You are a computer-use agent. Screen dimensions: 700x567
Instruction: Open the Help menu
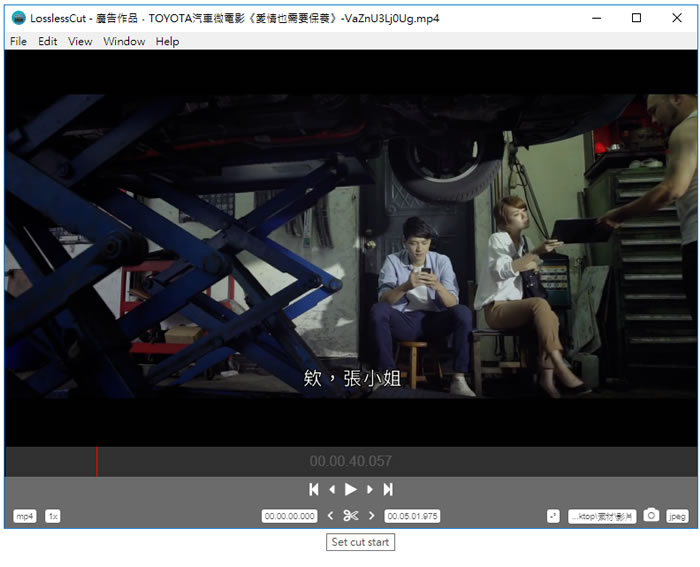point(167,42)
